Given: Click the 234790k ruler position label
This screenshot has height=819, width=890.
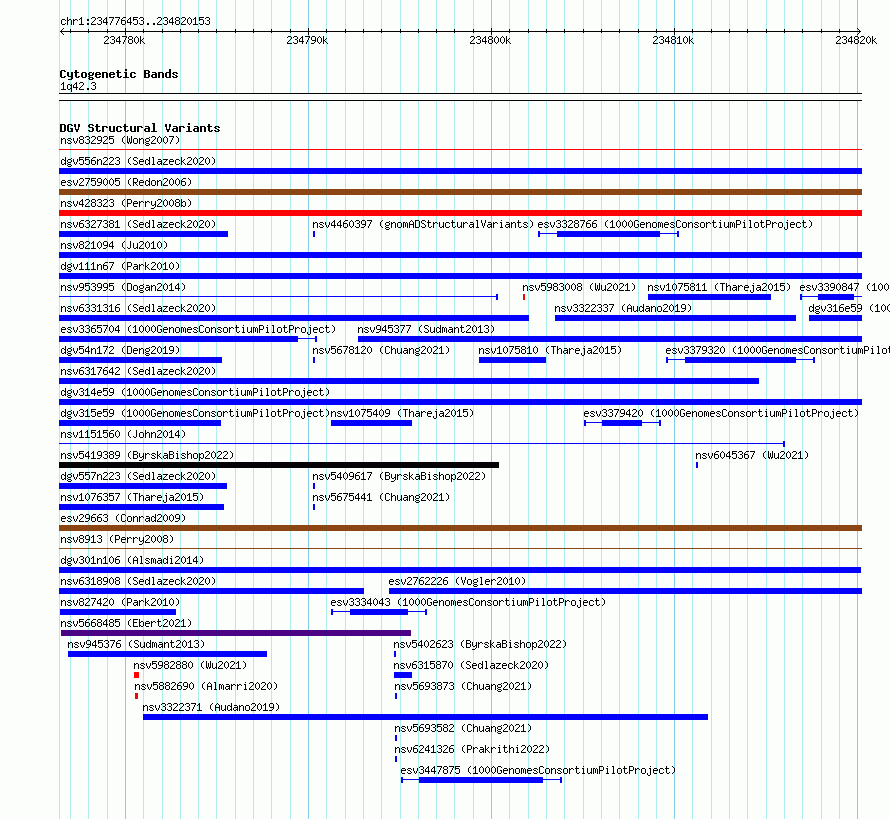Looking at the screenshot, I should [307, 40].
